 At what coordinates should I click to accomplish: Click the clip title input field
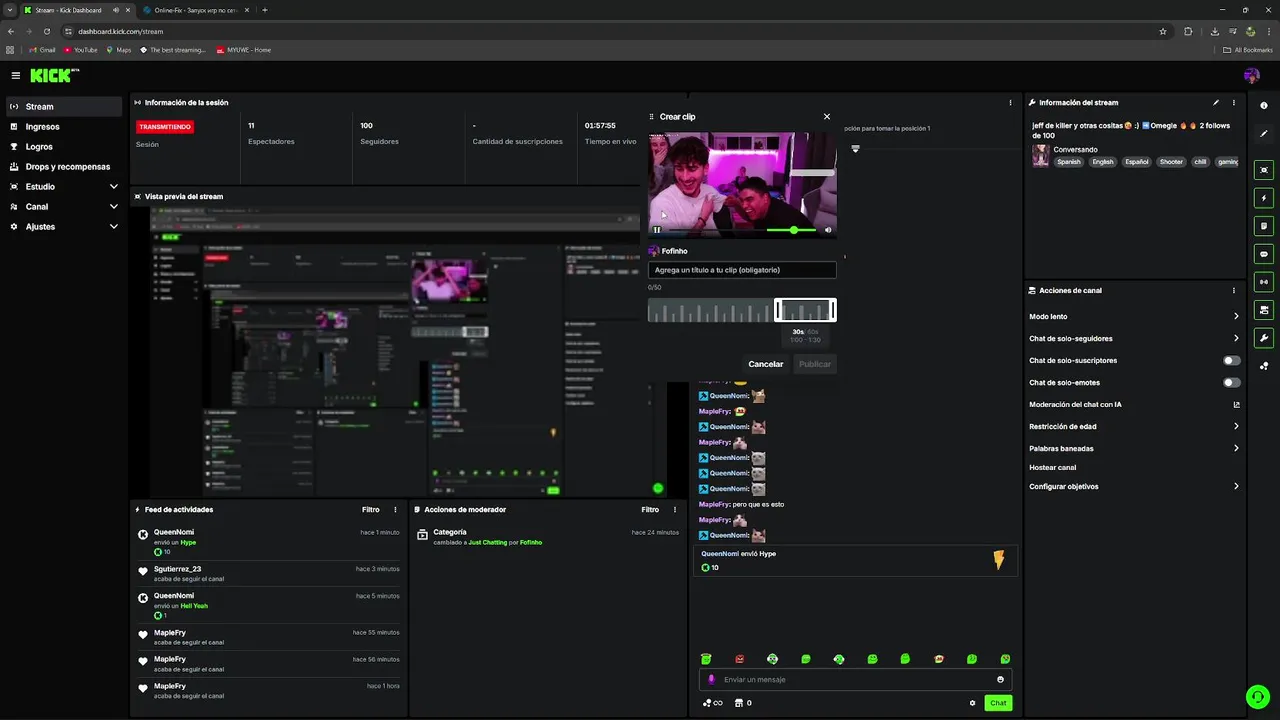pos(742,270)
